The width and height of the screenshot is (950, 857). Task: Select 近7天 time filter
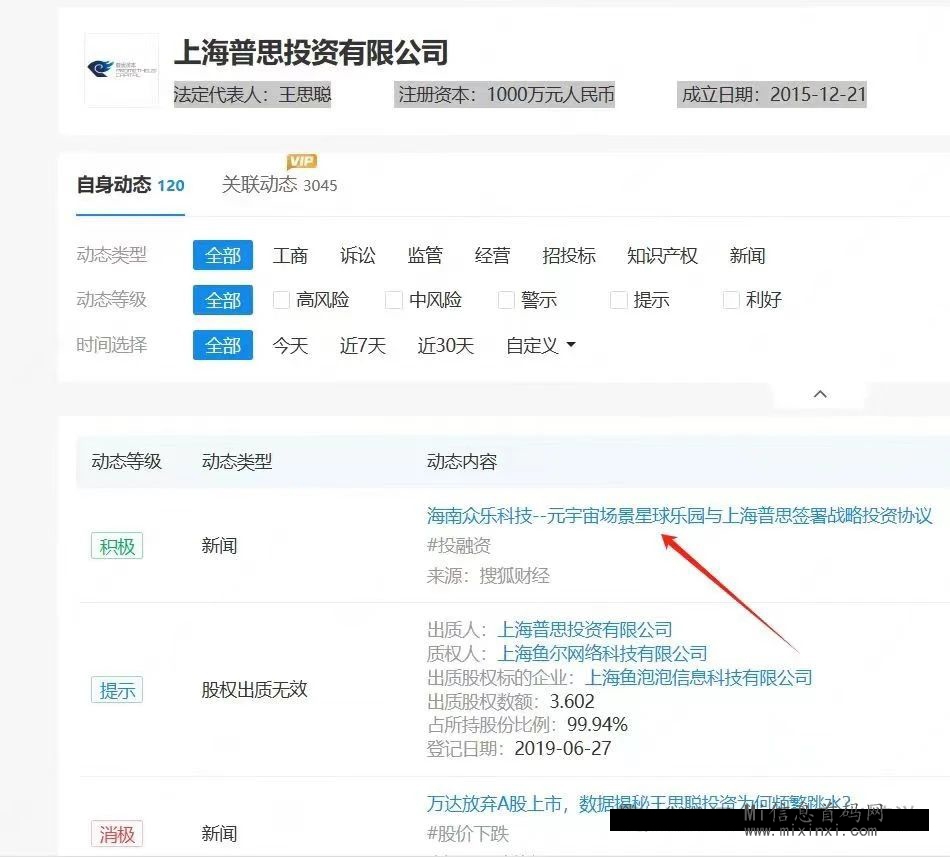click(x=362, y=346)
